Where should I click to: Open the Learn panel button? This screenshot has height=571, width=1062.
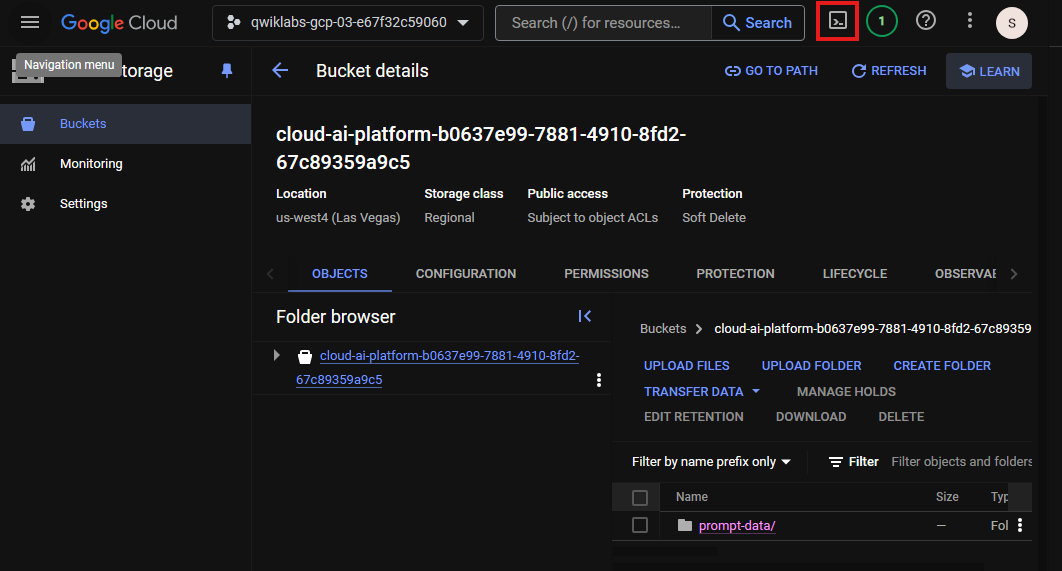pos(989,71)
